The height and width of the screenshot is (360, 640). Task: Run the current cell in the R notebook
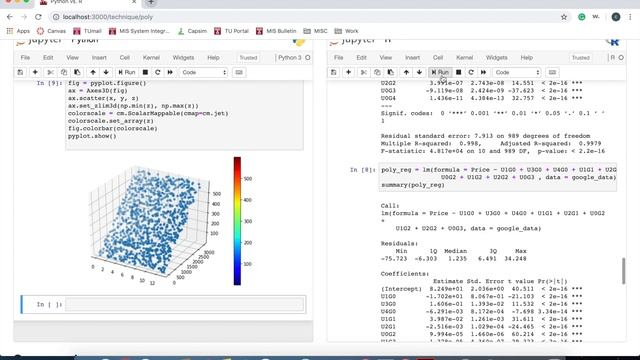point(440,72)
